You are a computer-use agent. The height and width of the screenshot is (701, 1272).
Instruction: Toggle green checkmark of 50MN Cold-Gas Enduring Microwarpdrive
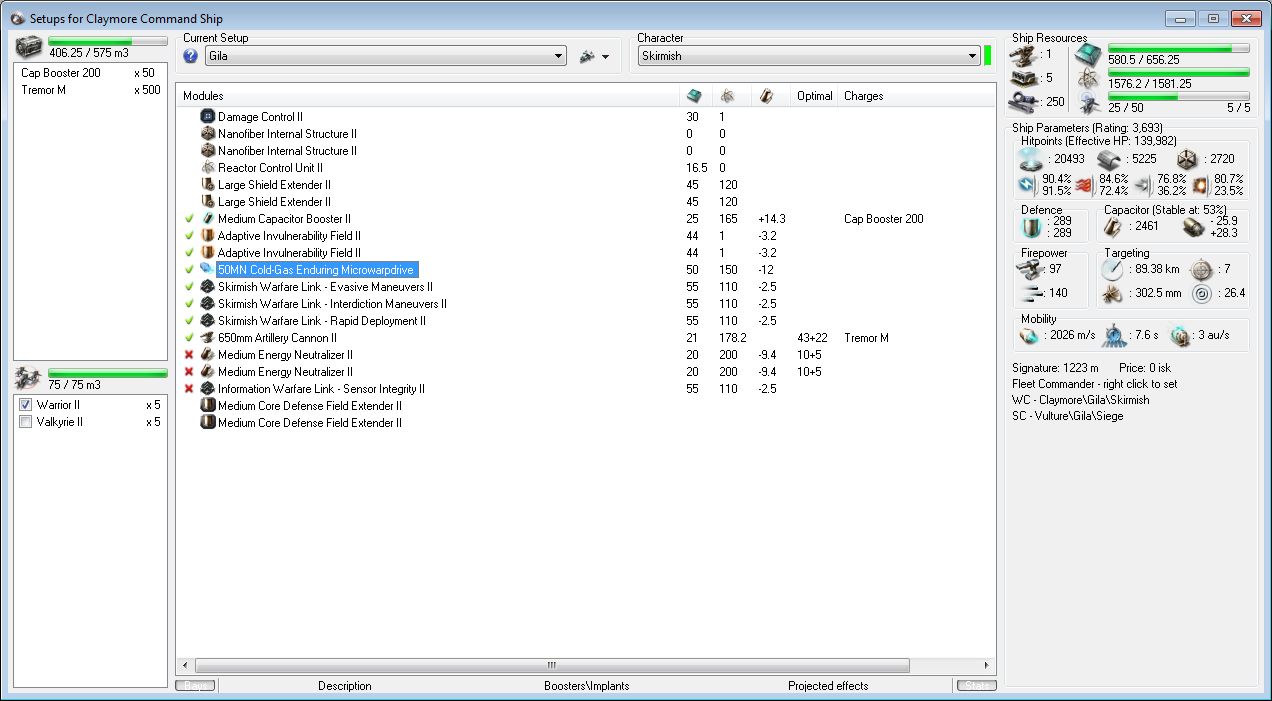point(189,269)
